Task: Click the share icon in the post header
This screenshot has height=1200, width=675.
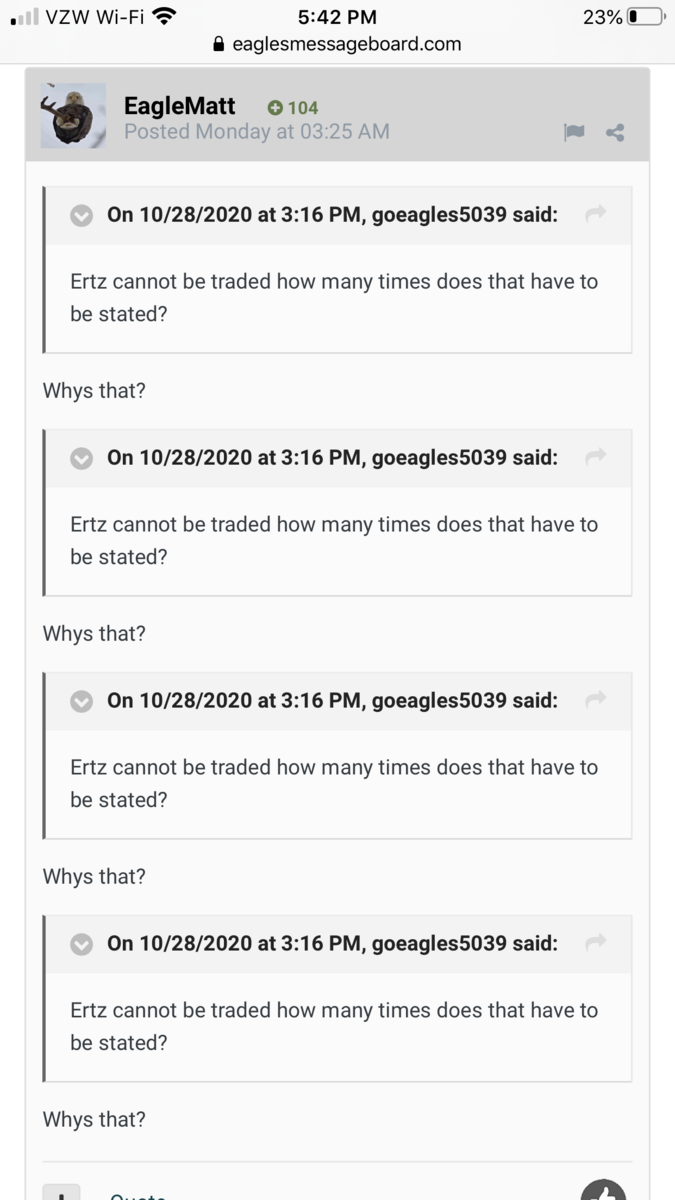Action: coord(615,132)
